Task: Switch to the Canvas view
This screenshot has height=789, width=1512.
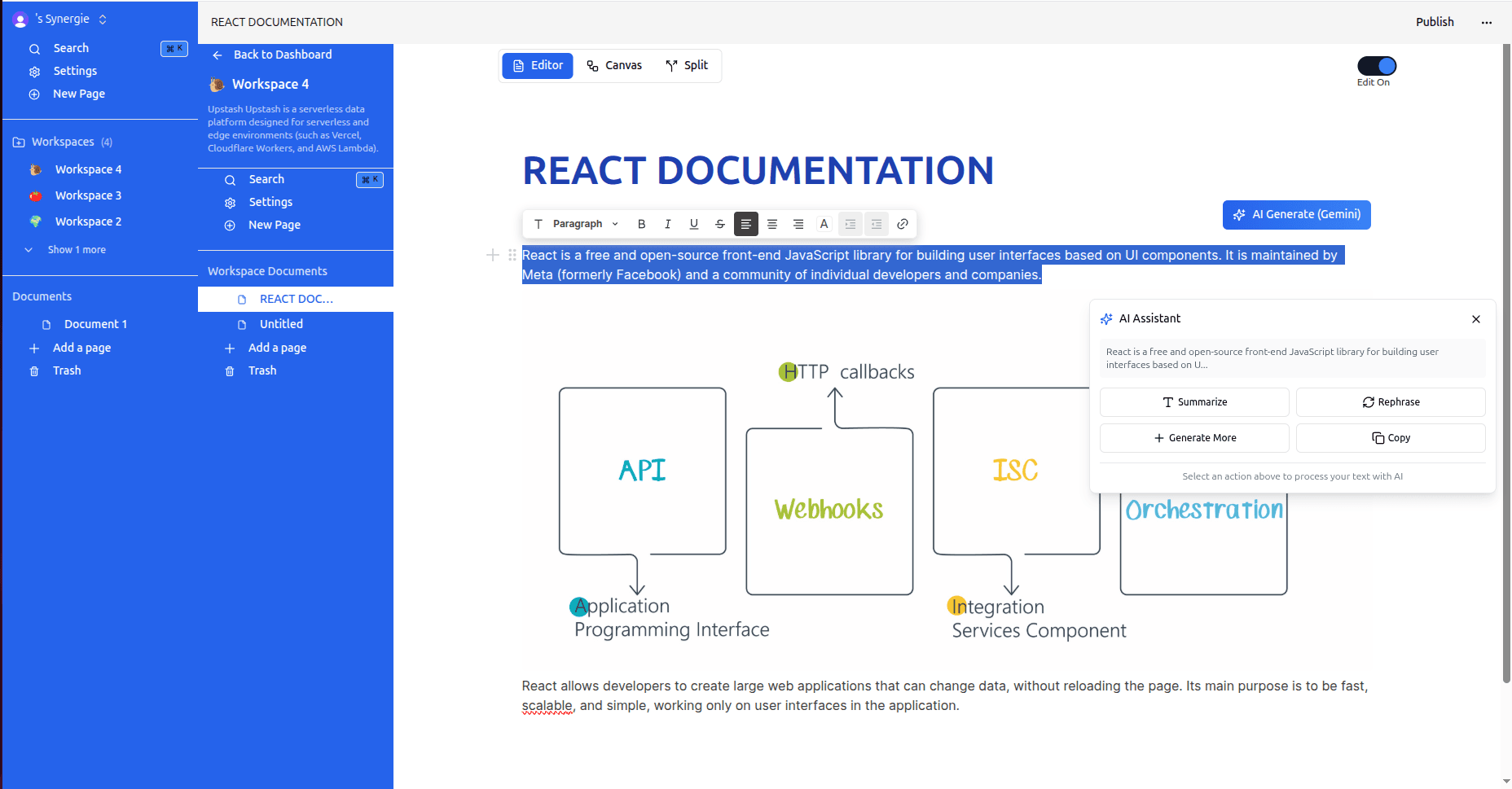Action: tap(614, 65)
